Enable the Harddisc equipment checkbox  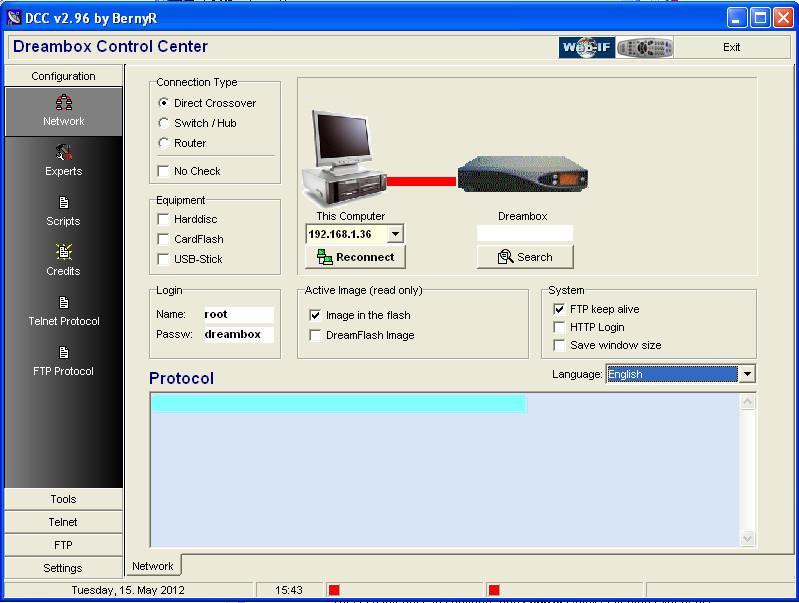[x=164, y=219]
